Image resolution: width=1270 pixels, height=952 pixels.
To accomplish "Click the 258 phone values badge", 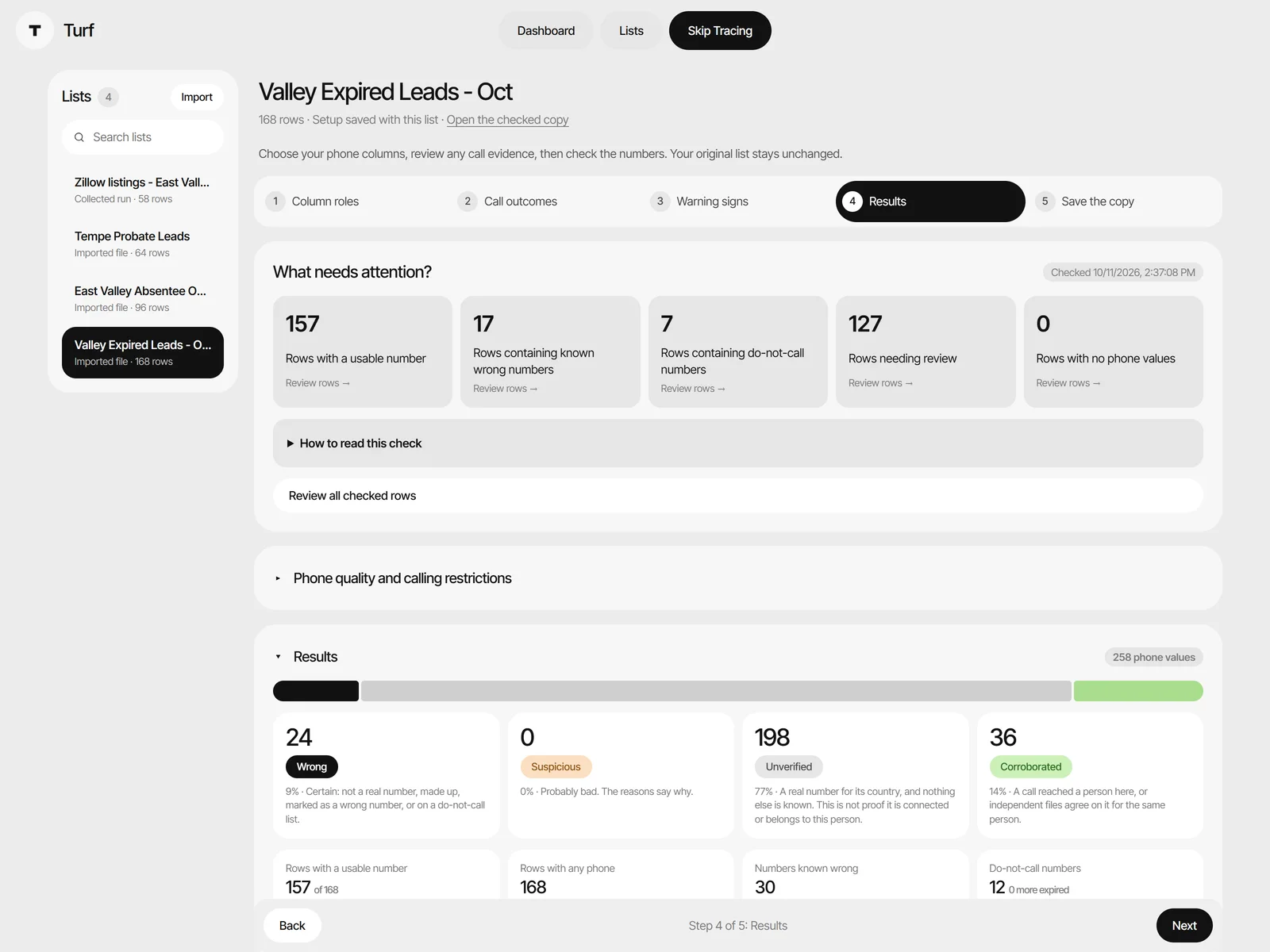I will (1154, 657).
